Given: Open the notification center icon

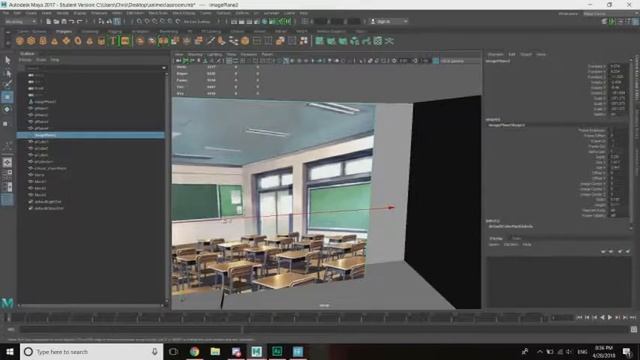Looking at the screenshot, I should 627,351.
